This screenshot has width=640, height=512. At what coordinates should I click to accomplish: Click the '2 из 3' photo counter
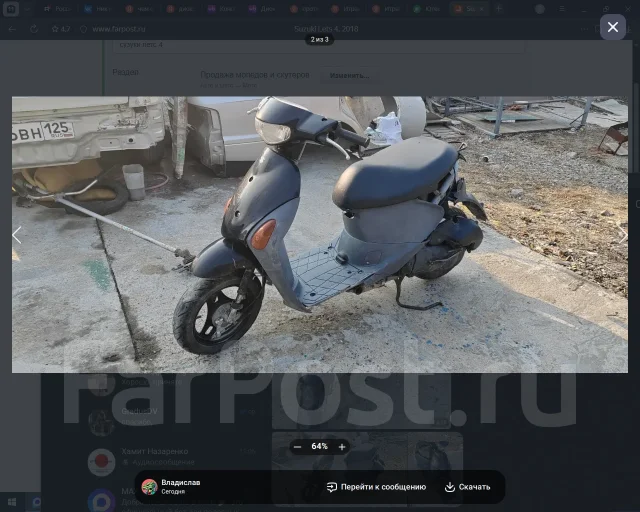(319, 40)
